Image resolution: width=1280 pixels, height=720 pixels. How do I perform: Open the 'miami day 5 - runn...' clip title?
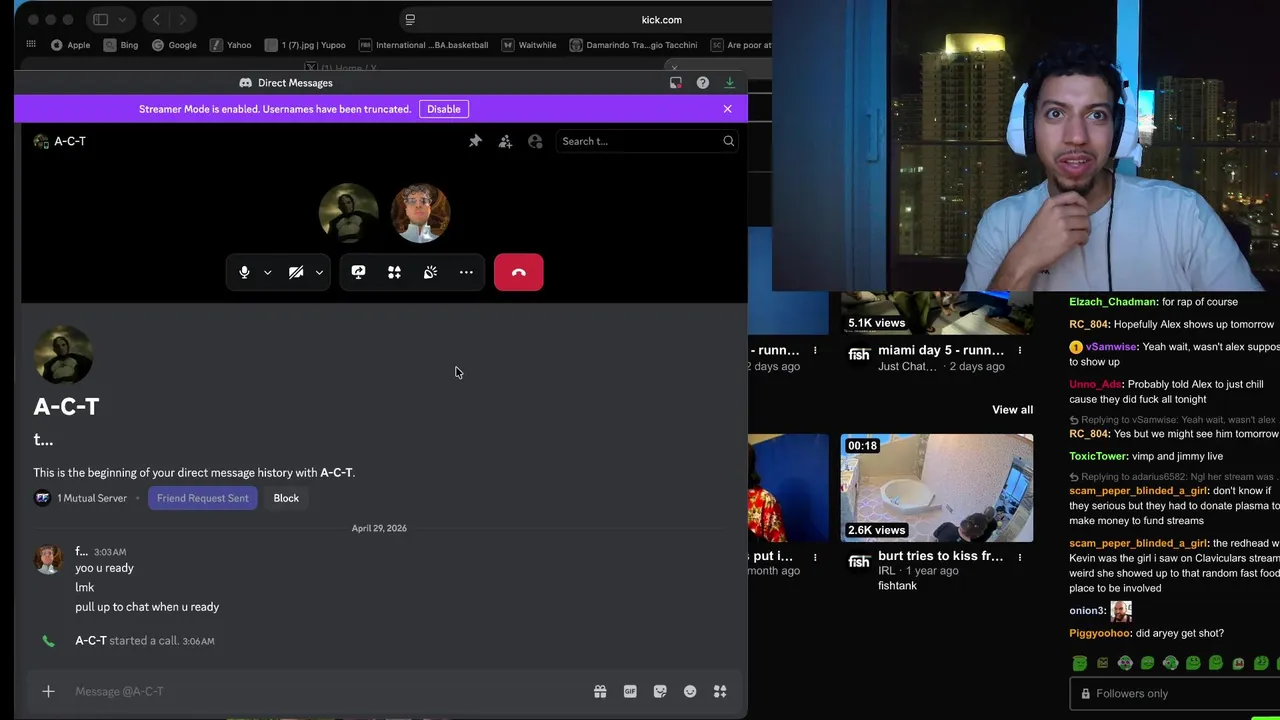point(941,351)
